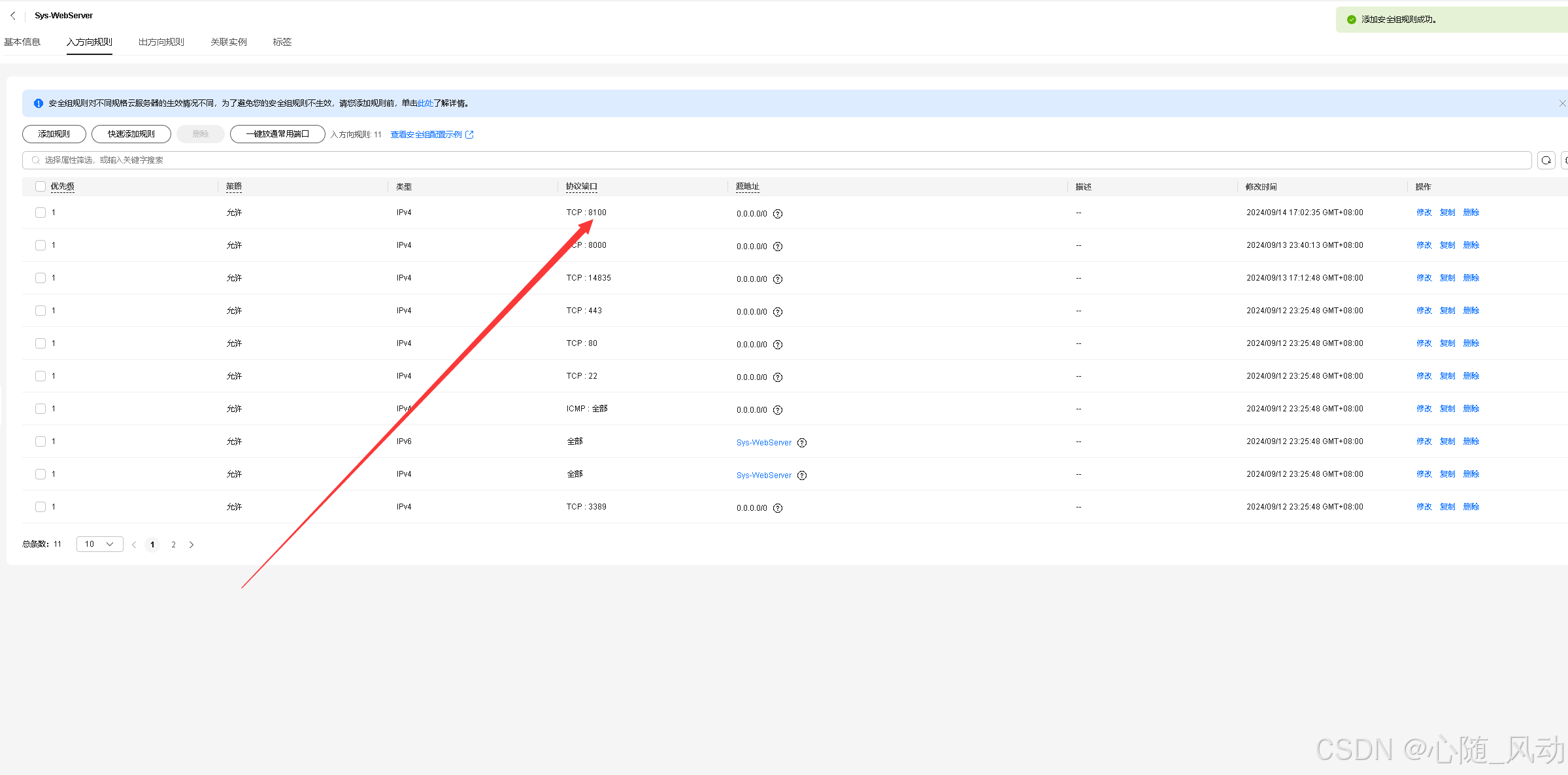Click help icon beside TCP 3389 source address
The width and height of the screenshot is (1568, 775).
pos(778,508)
